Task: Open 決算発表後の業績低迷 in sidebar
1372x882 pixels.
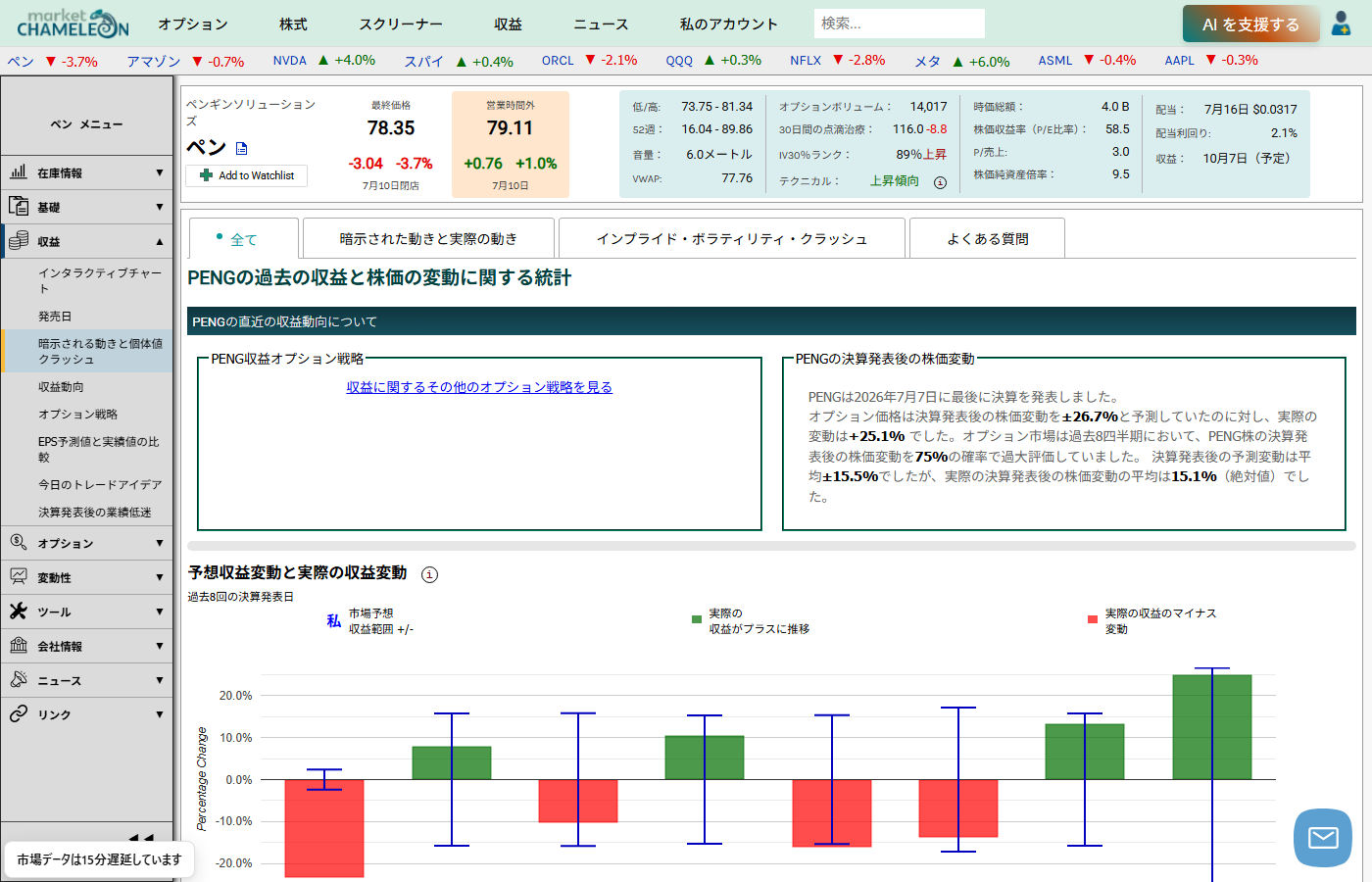Action: 95,513
